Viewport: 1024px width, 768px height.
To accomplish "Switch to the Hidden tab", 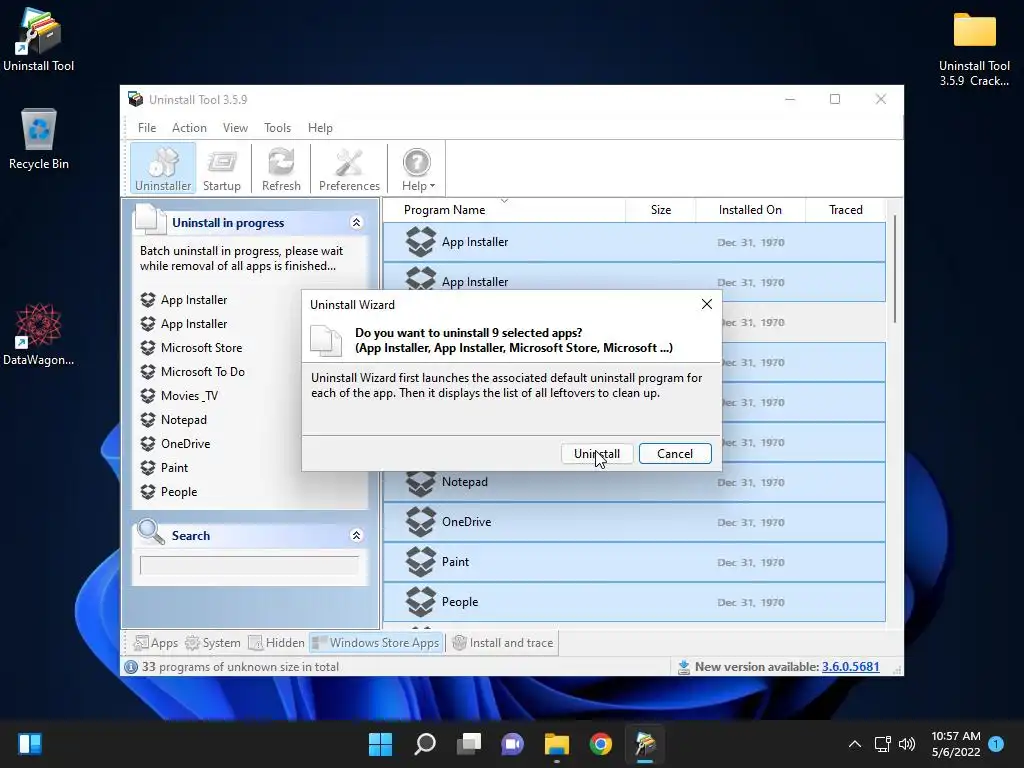I will pos(276,643).
